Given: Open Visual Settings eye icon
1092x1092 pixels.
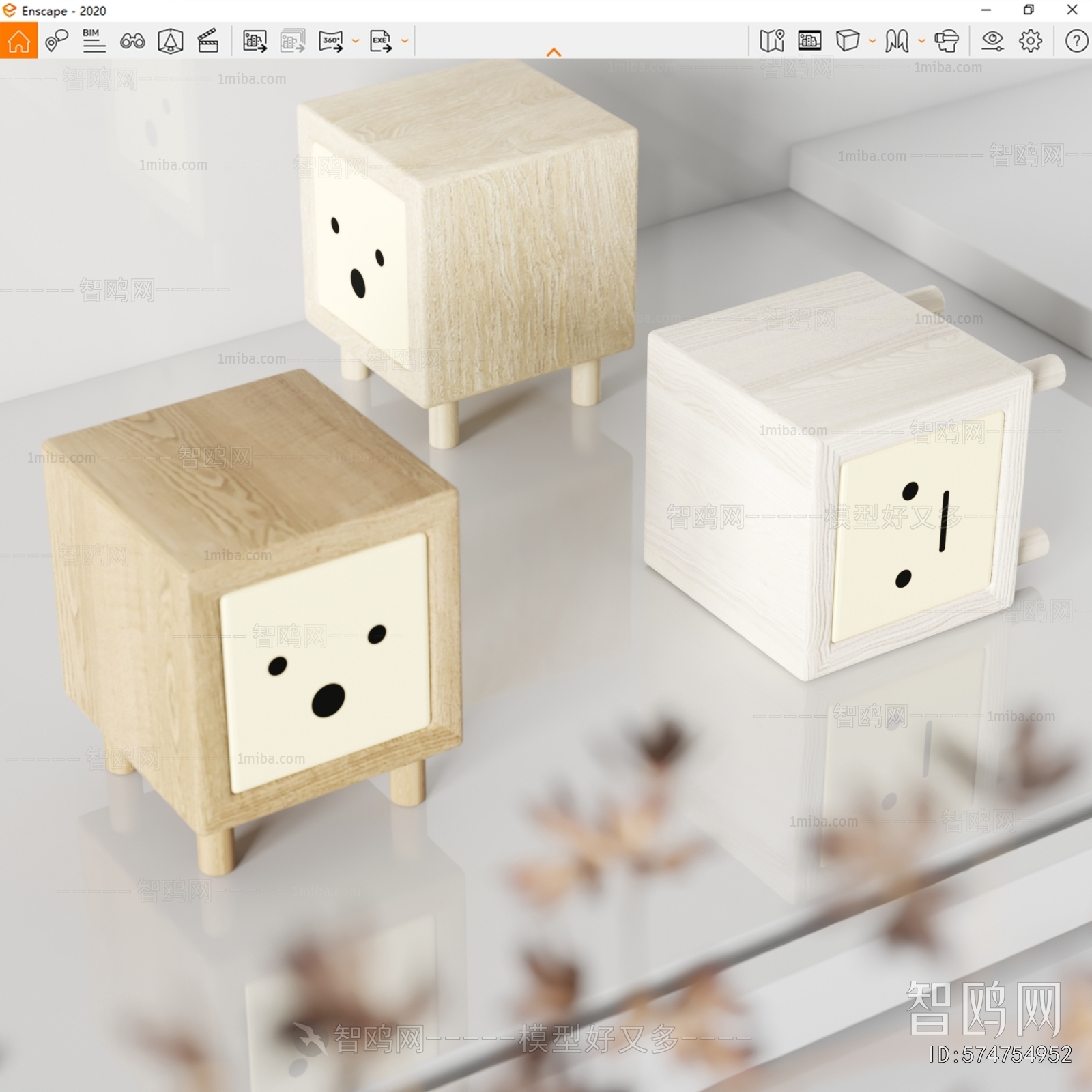Looking at the screenshot, I should point(992,41).
